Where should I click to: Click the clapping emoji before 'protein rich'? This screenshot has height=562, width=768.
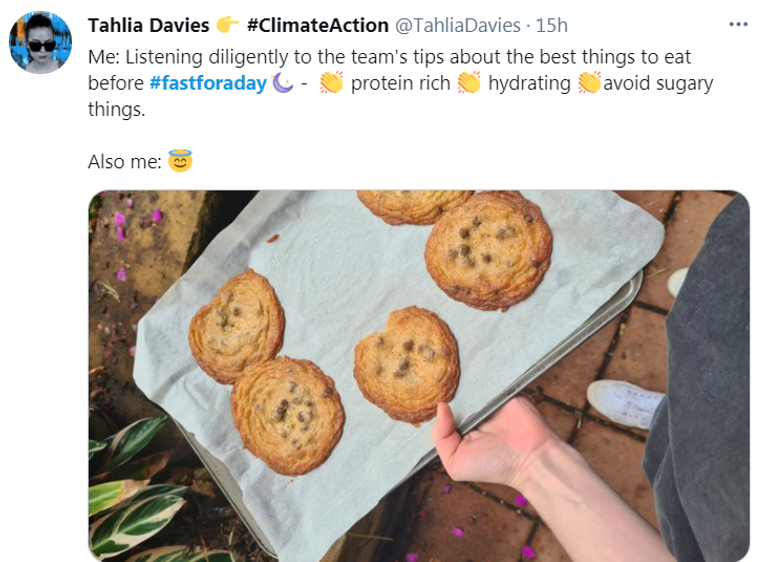click(332, 83)
